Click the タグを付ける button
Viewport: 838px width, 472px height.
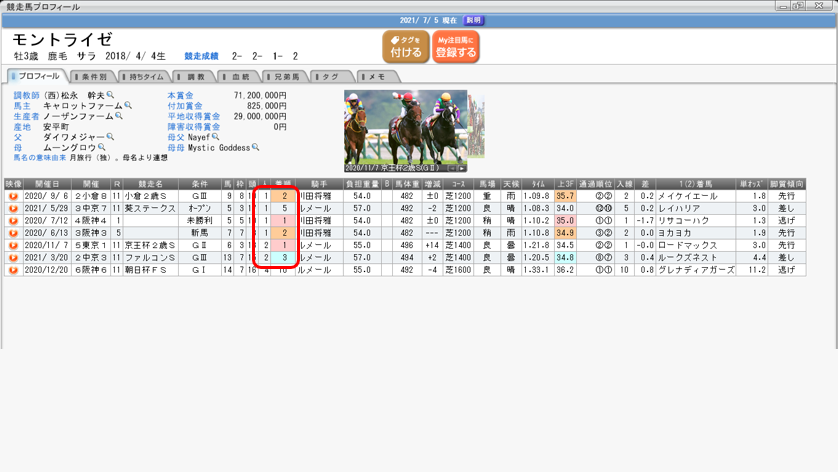[405, 46]
